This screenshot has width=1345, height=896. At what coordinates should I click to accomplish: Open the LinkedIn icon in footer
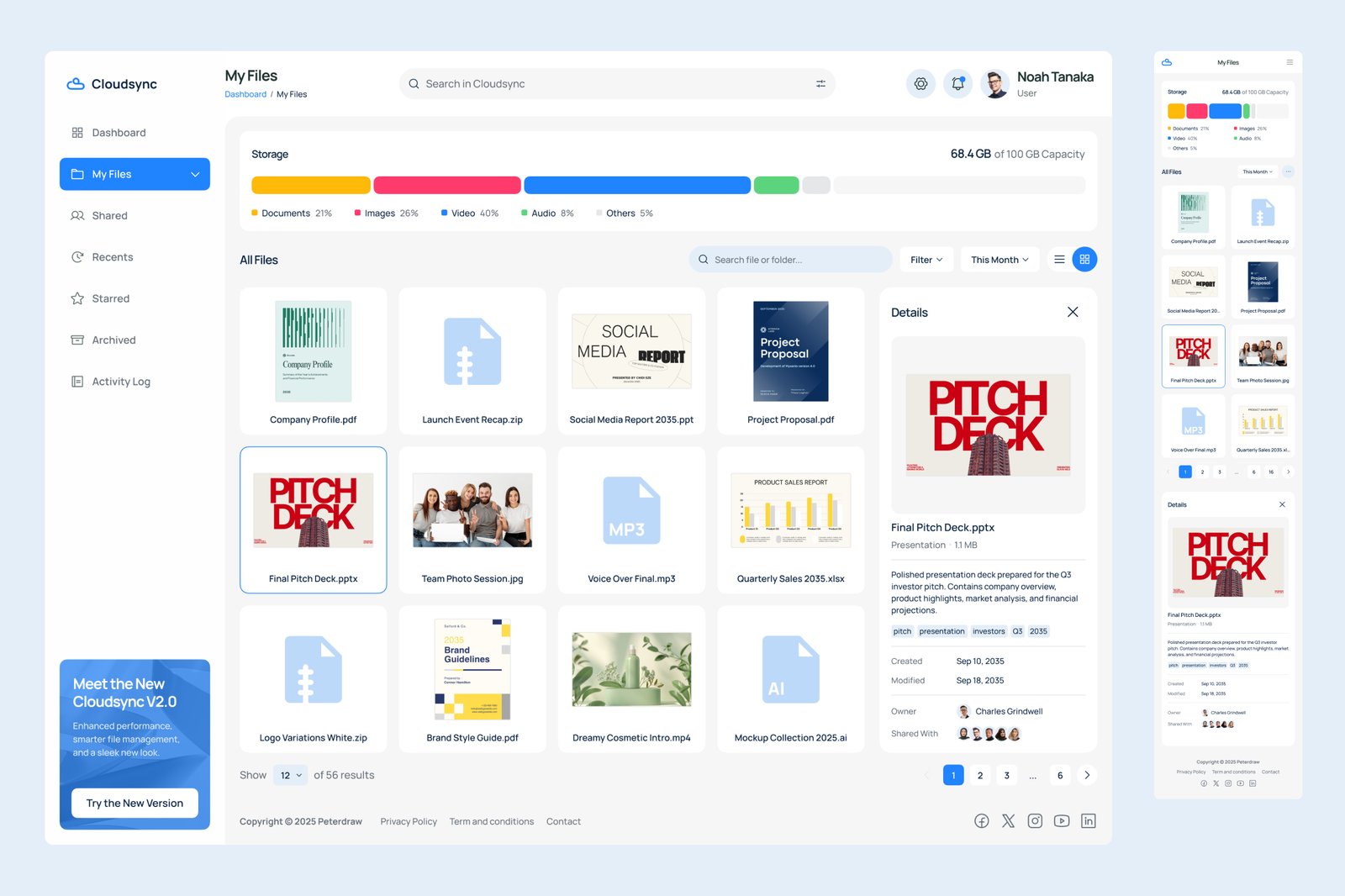click(1088, 821)
